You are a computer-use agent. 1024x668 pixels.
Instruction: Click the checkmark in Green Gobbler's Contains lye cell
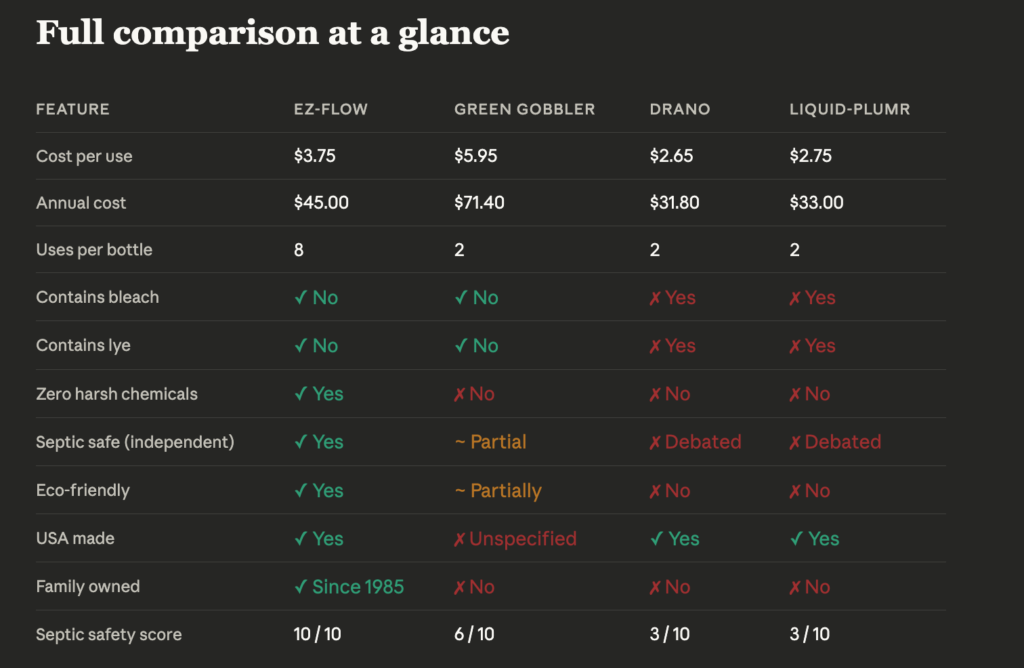[x=460, y=346]
